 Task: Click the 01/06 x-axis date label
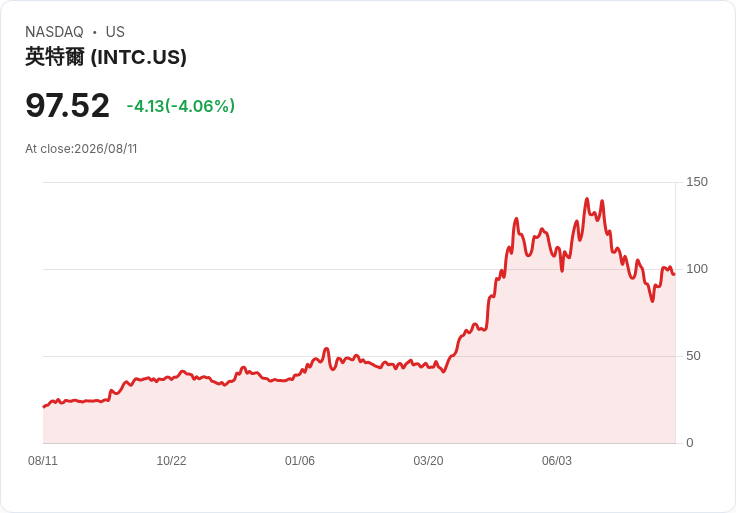(x=299, y=461)
